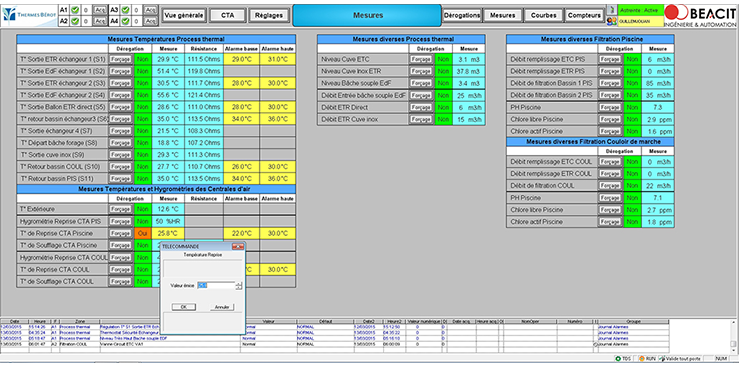Toggle Non state for Hygrométrie Reprise CTA PIS
The image size is (739, 365).
tap(143, 221)
